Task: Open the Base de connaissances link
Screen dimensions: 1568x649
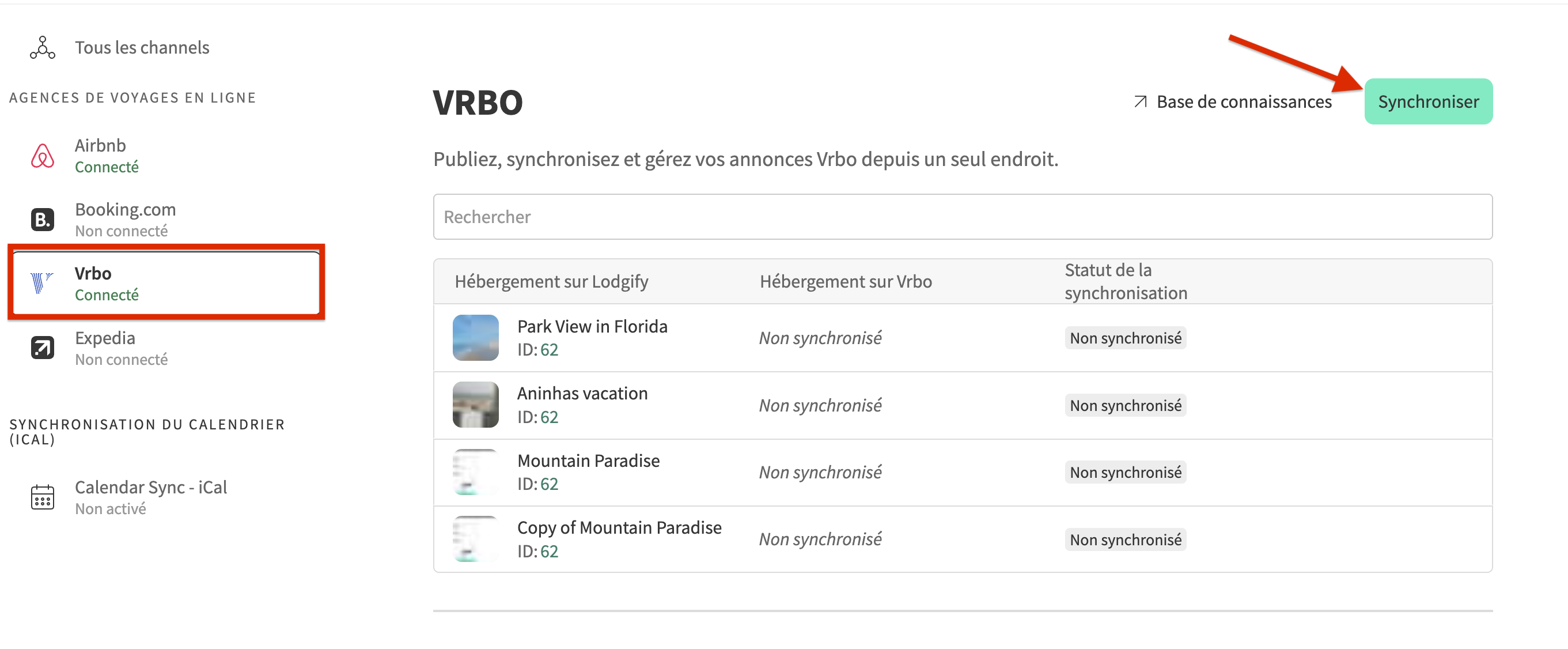Action: pos(1244,101)
